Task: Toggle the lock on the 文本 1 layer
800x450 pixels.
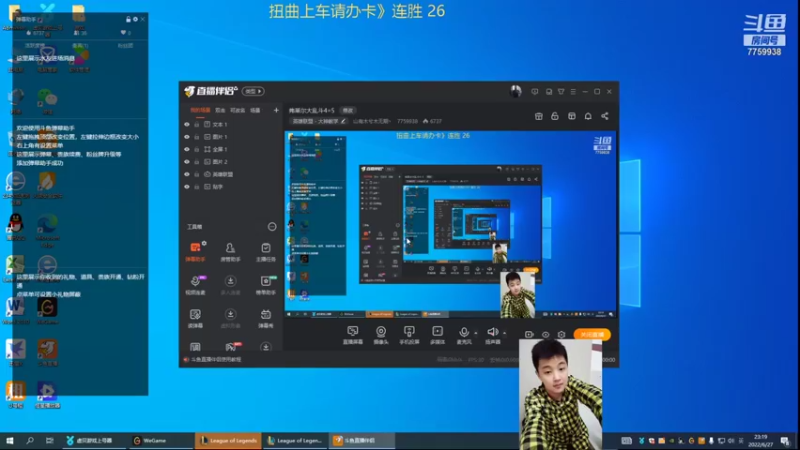Action: (x=196, y=124)
